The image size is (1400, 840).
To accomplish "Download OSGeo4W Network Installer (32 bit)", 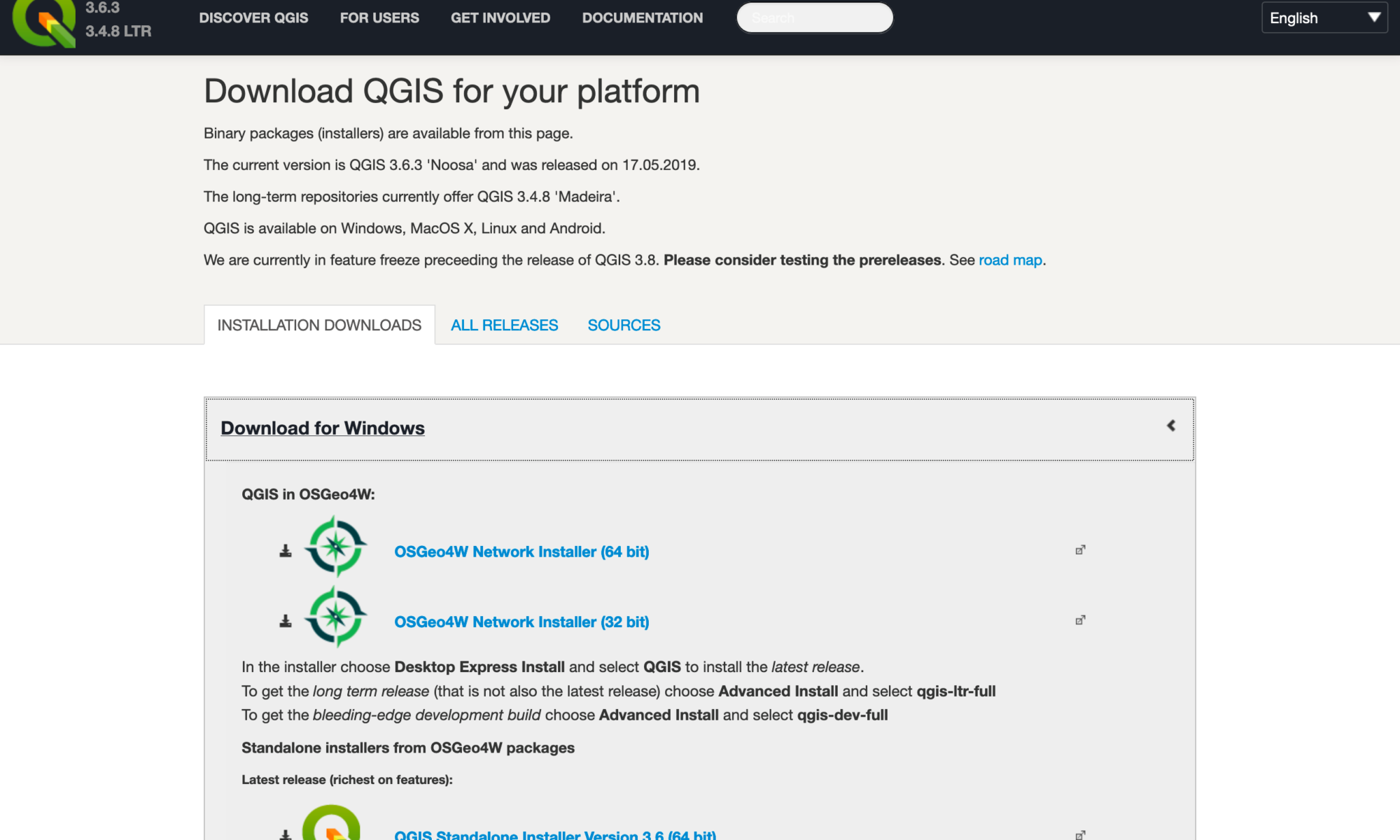I will click(521, 622).
